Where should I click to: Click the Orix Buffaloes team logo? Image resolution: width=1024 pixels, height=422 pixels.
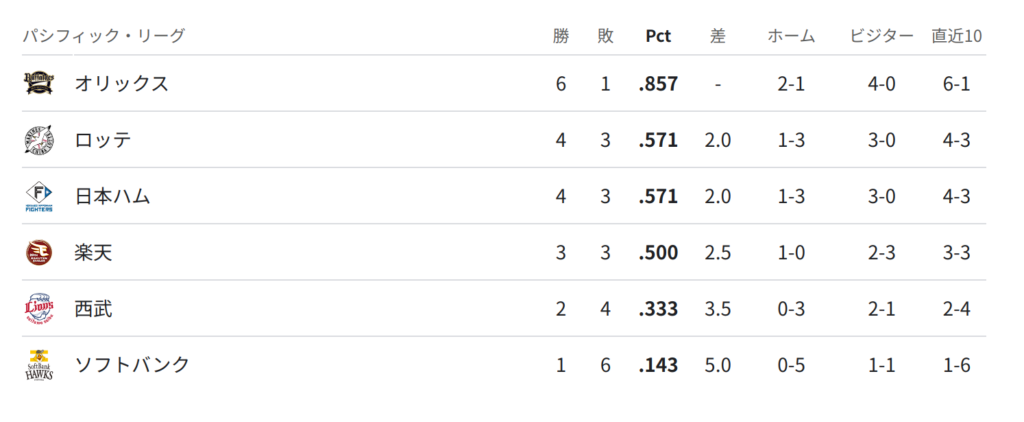pyautogui.click(x=38, y=83)
